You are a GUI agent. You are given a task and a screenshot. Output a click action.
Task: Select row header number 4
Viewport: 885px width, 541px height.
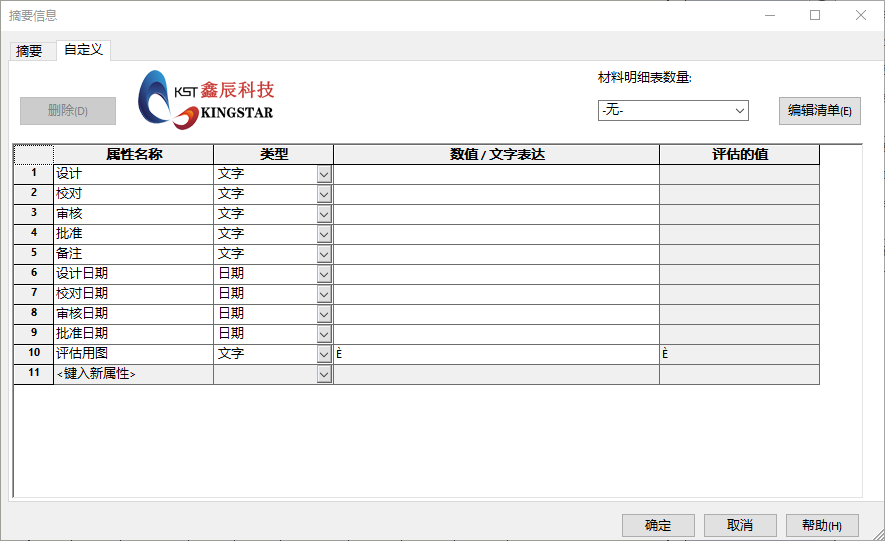point(33,234)
